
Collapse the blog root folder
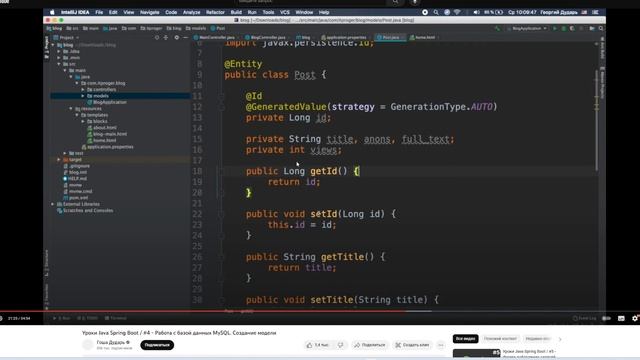coord(53,45)
